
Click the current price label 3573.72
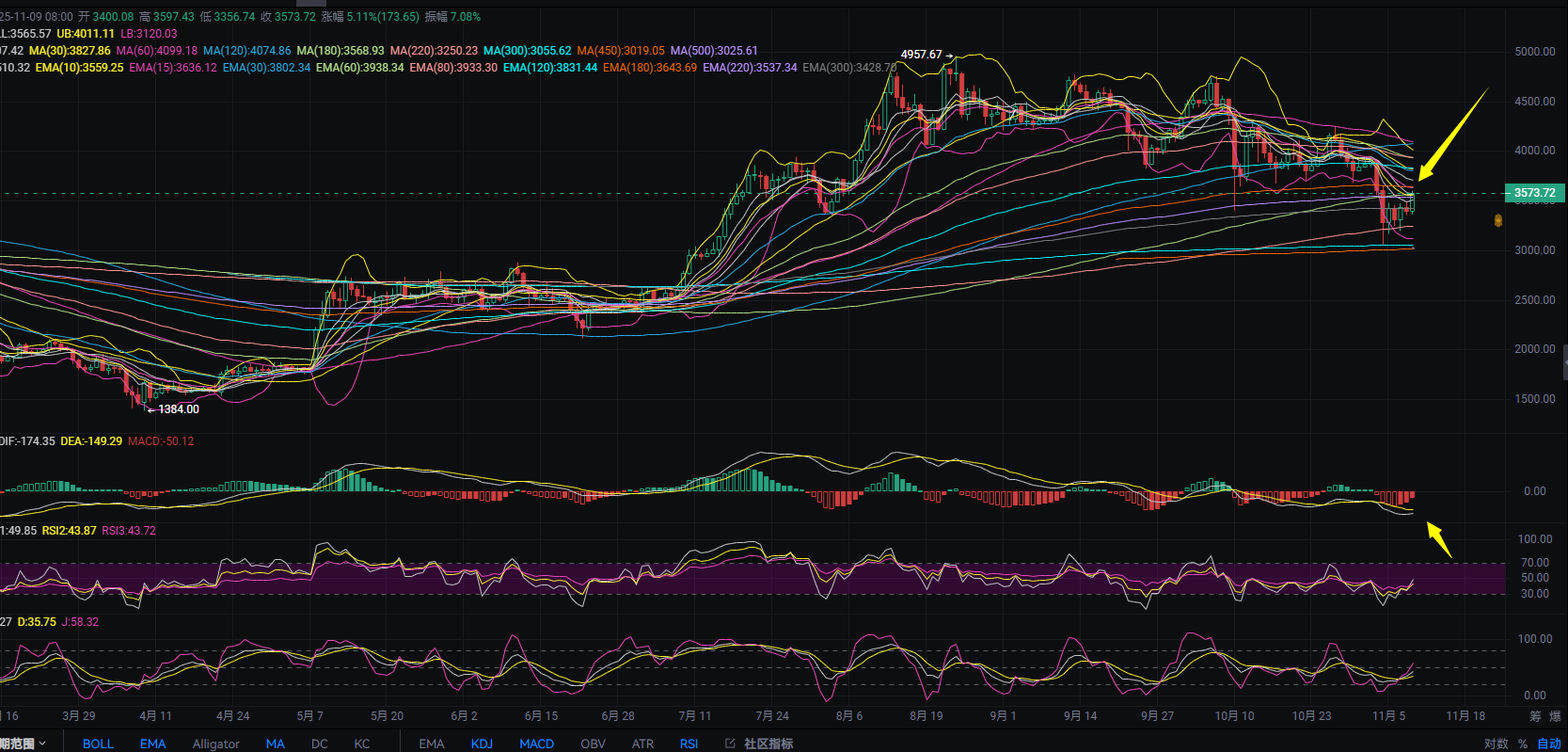click(1534, 193)
